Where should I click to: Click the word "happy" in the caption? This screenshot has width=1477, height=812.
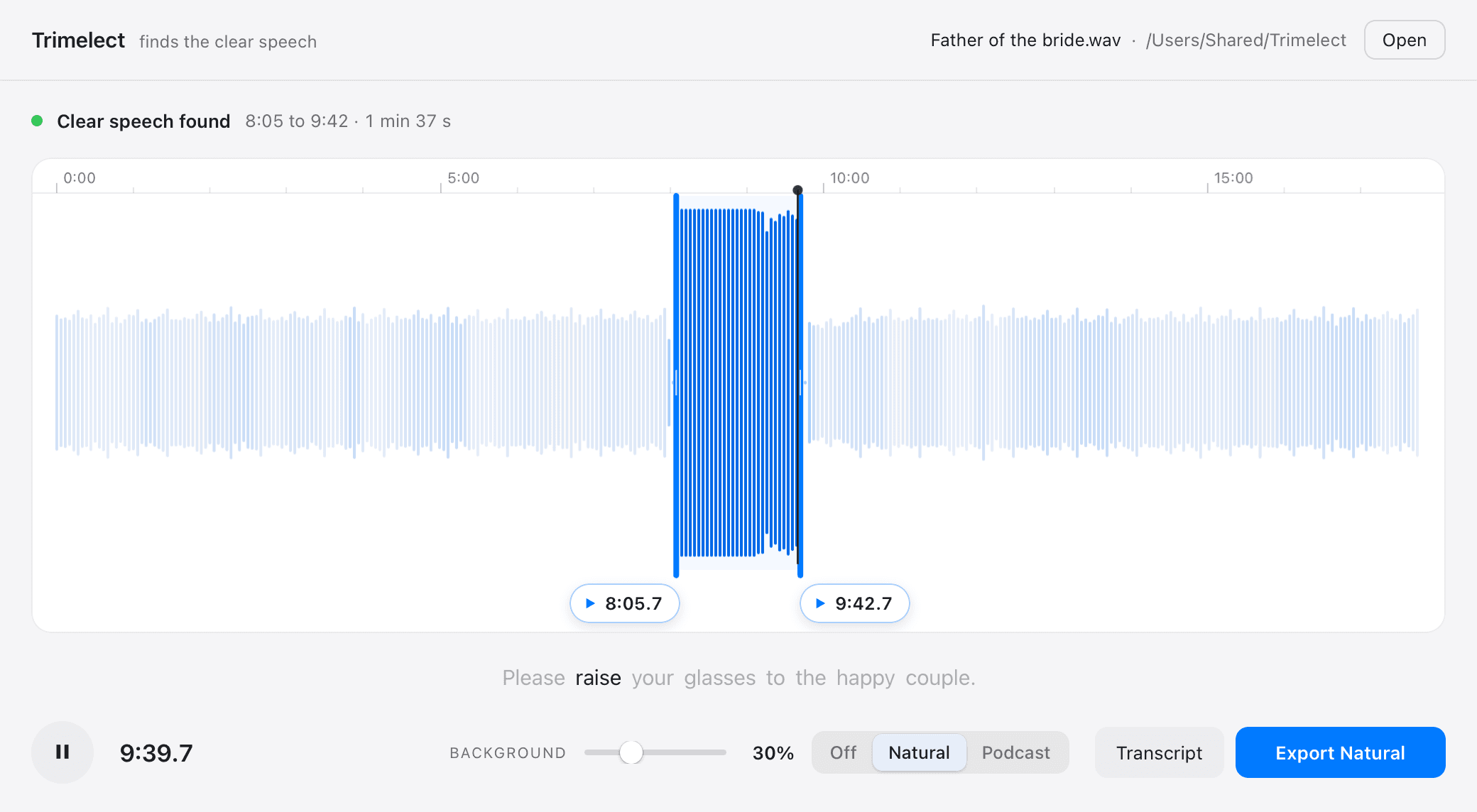point(865,678)
